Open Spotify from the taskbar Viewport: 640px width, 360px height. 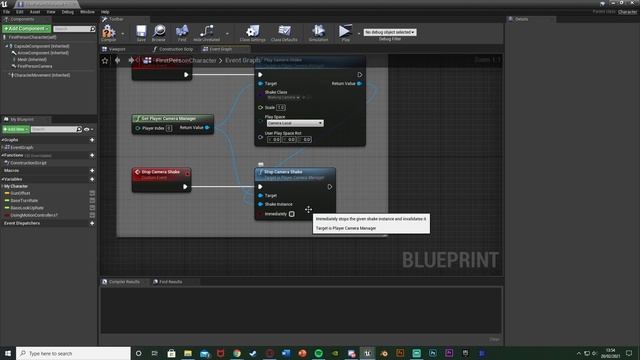[x=318, y=353]
